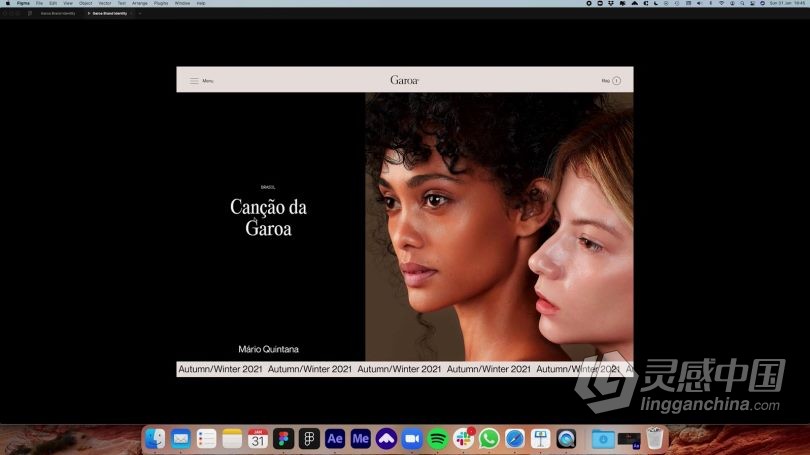Open the Downloads folder in the dock
This screenshot has height=455, width=810.
pos(603,439)
